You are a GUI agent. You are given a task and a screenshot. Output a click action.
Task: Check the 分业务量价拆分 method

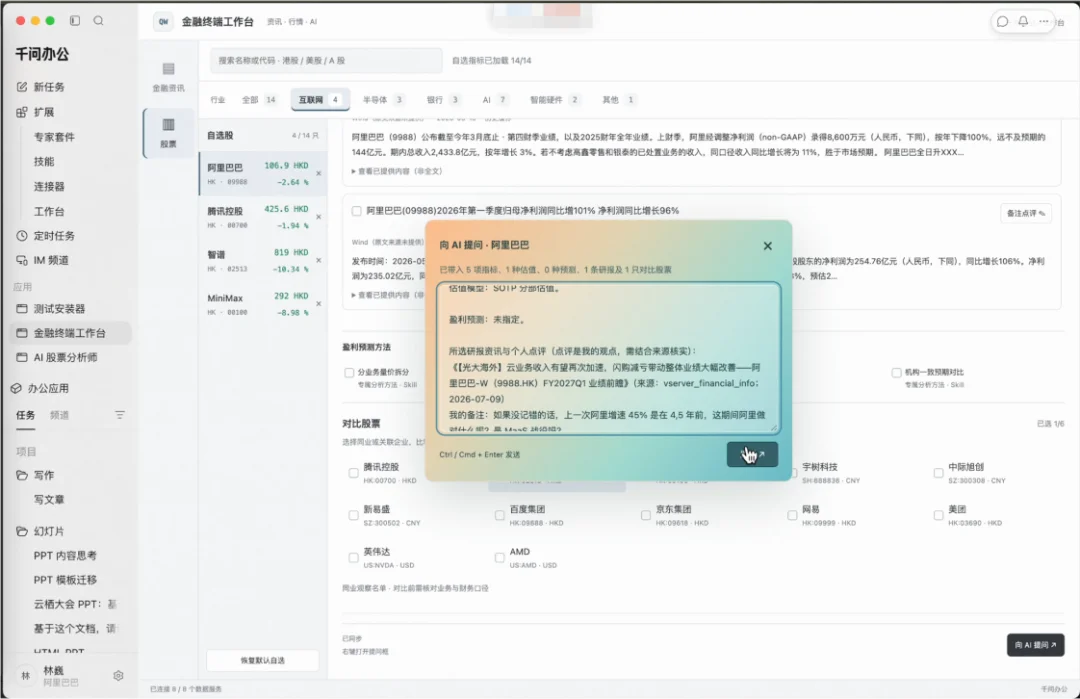[x=349, y=373]
